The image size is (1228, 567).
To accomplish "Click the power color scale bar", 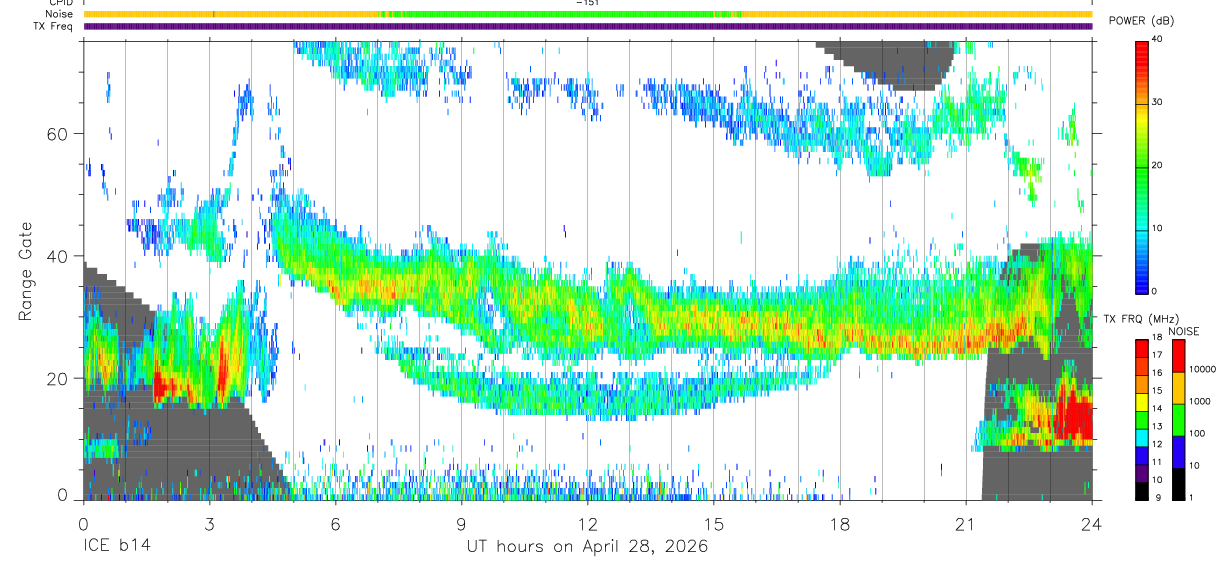I will pos(1142,166).
